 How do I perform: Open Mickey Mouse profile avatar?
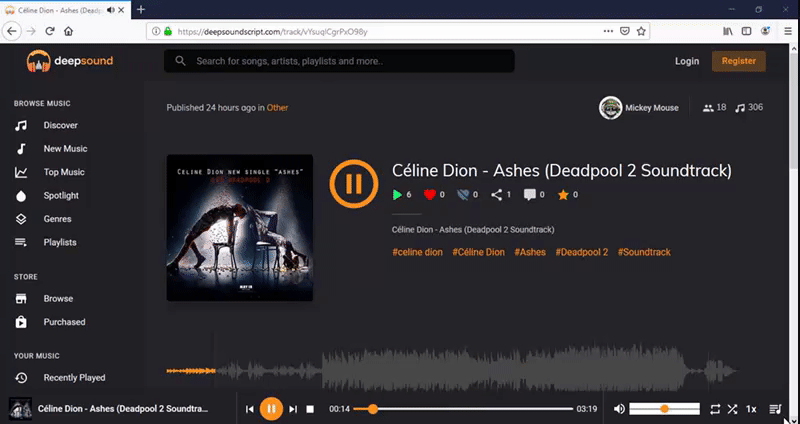click(x=610, y=108)
